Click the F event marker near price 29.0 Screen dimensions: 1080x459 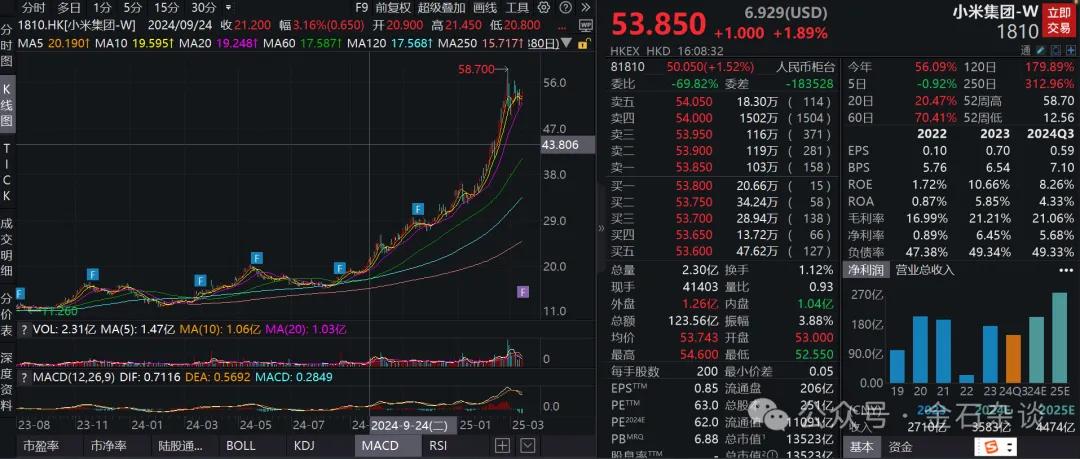418,209
